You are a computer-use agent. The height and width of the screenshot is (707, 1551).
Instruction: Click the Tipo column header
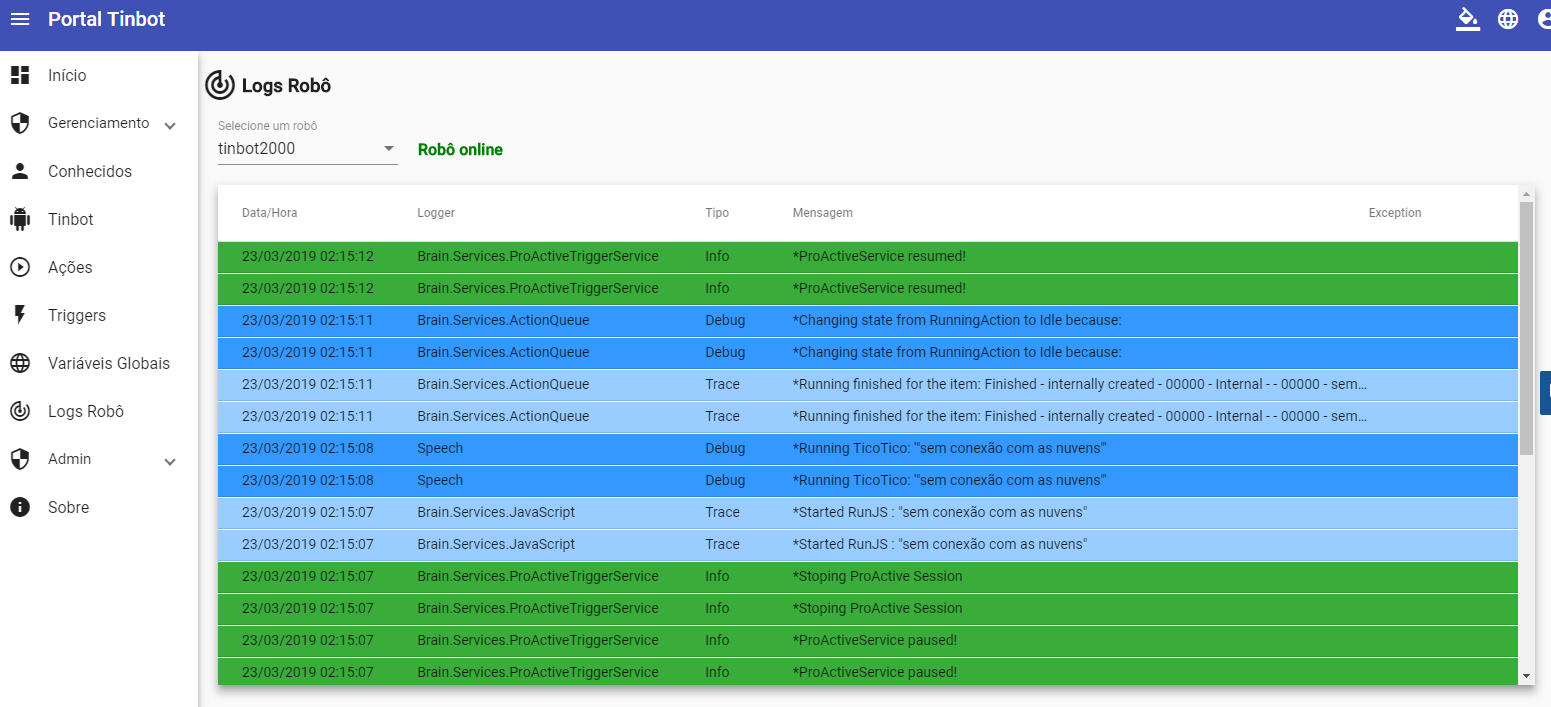coord(717,213)
